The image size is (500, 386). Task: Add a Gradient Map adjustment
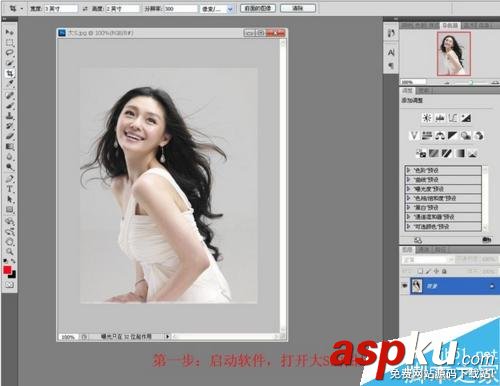[460, 153]
